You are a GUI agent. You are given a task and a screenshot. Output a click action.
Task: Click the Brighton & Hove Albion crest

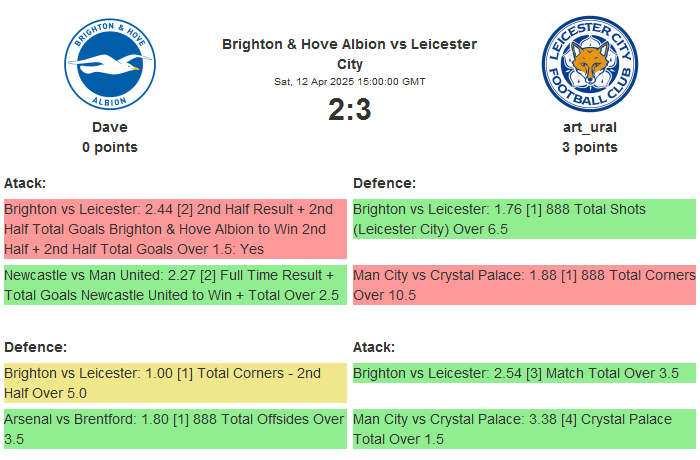(110, 66)
